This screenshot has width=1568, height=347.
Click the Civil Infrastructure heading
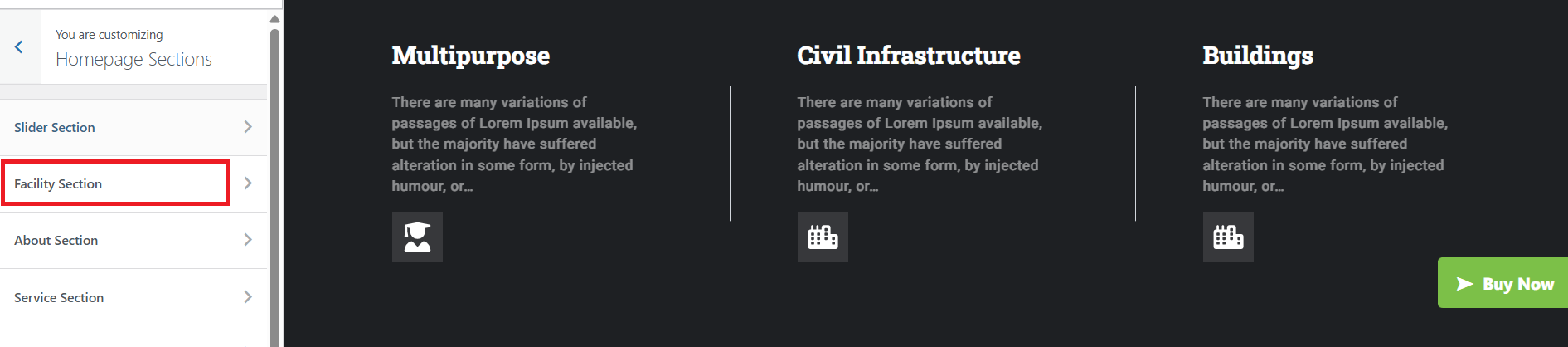point(908,56)
